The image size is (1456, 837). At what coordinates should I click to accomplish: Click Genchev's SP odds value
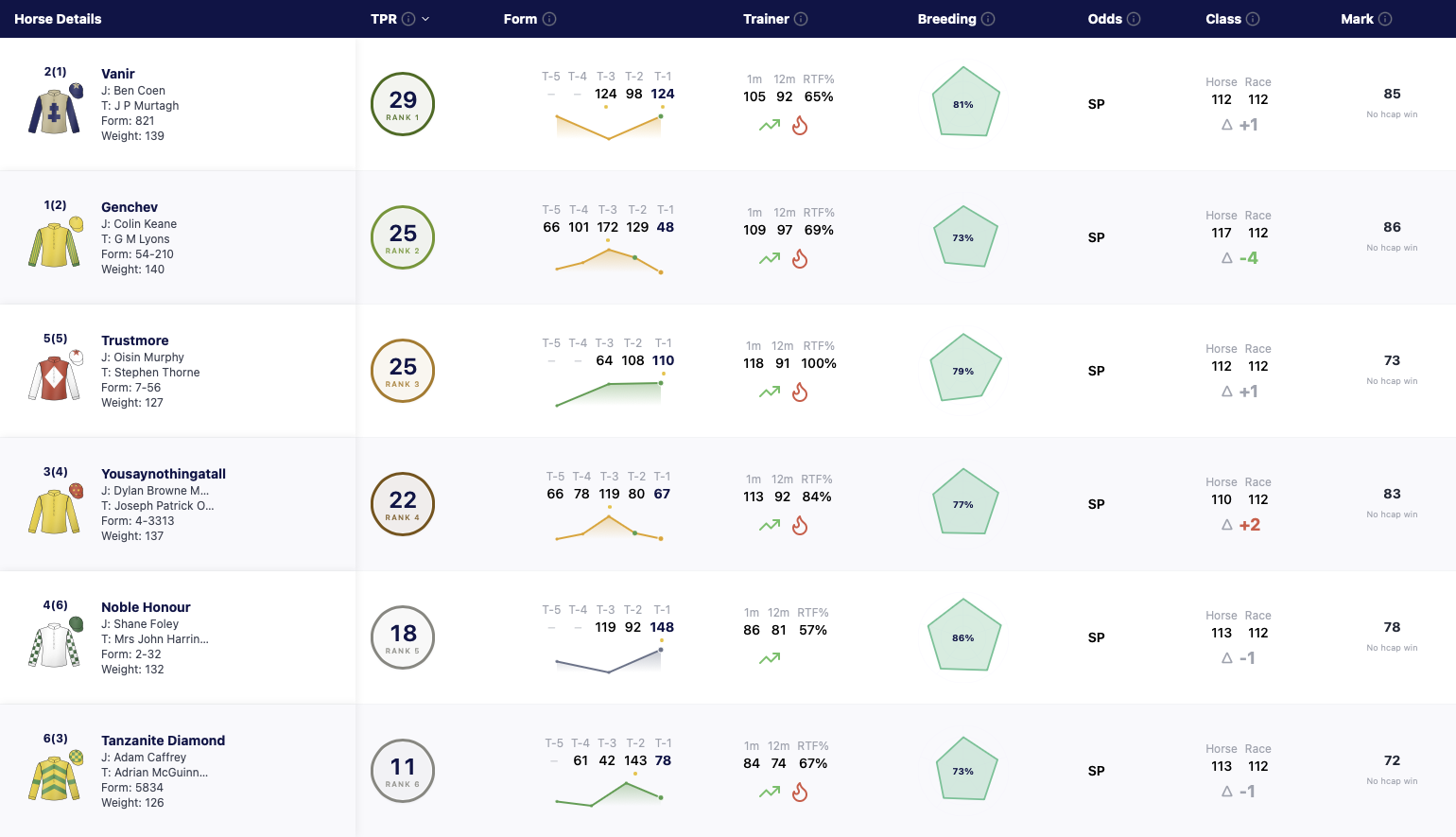click(x=1097, y=237)
